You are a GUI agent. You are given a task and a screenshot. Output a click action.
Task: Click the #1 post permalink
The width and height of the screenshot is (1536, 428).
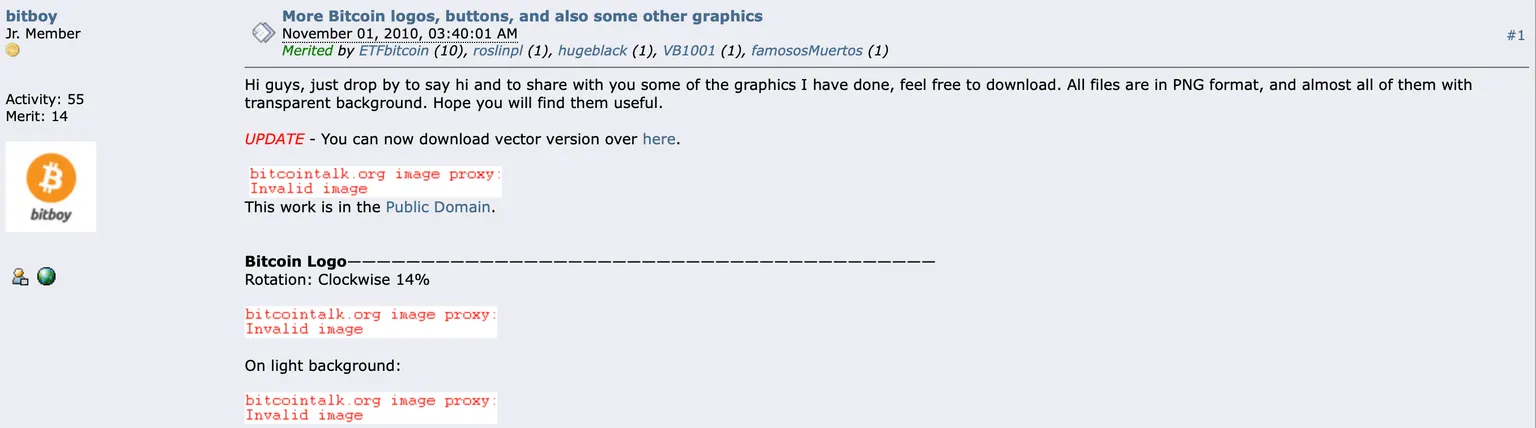pyautogui.click(x=1515, y=35)
